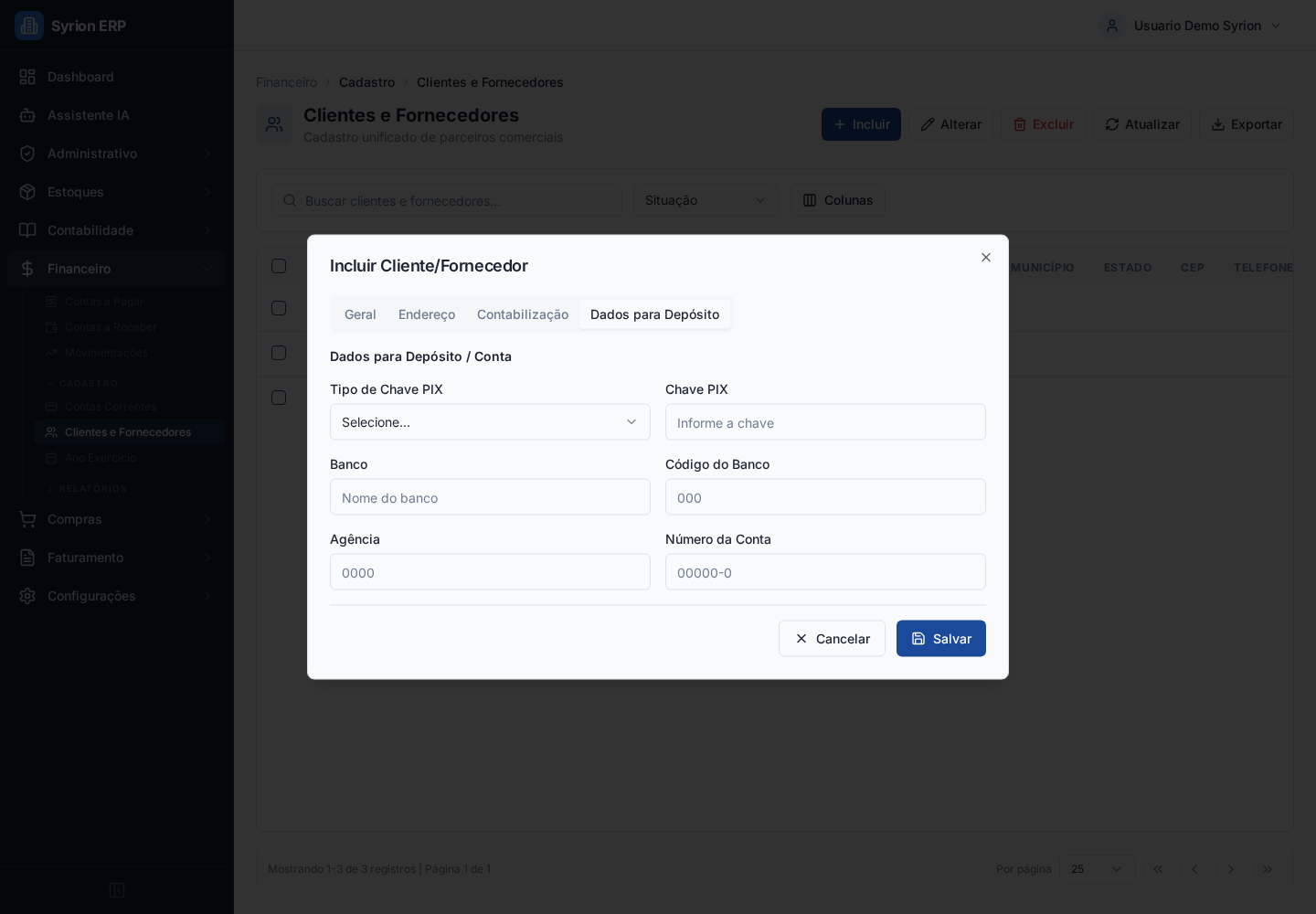Open the Situação filter dropdown

706,200
